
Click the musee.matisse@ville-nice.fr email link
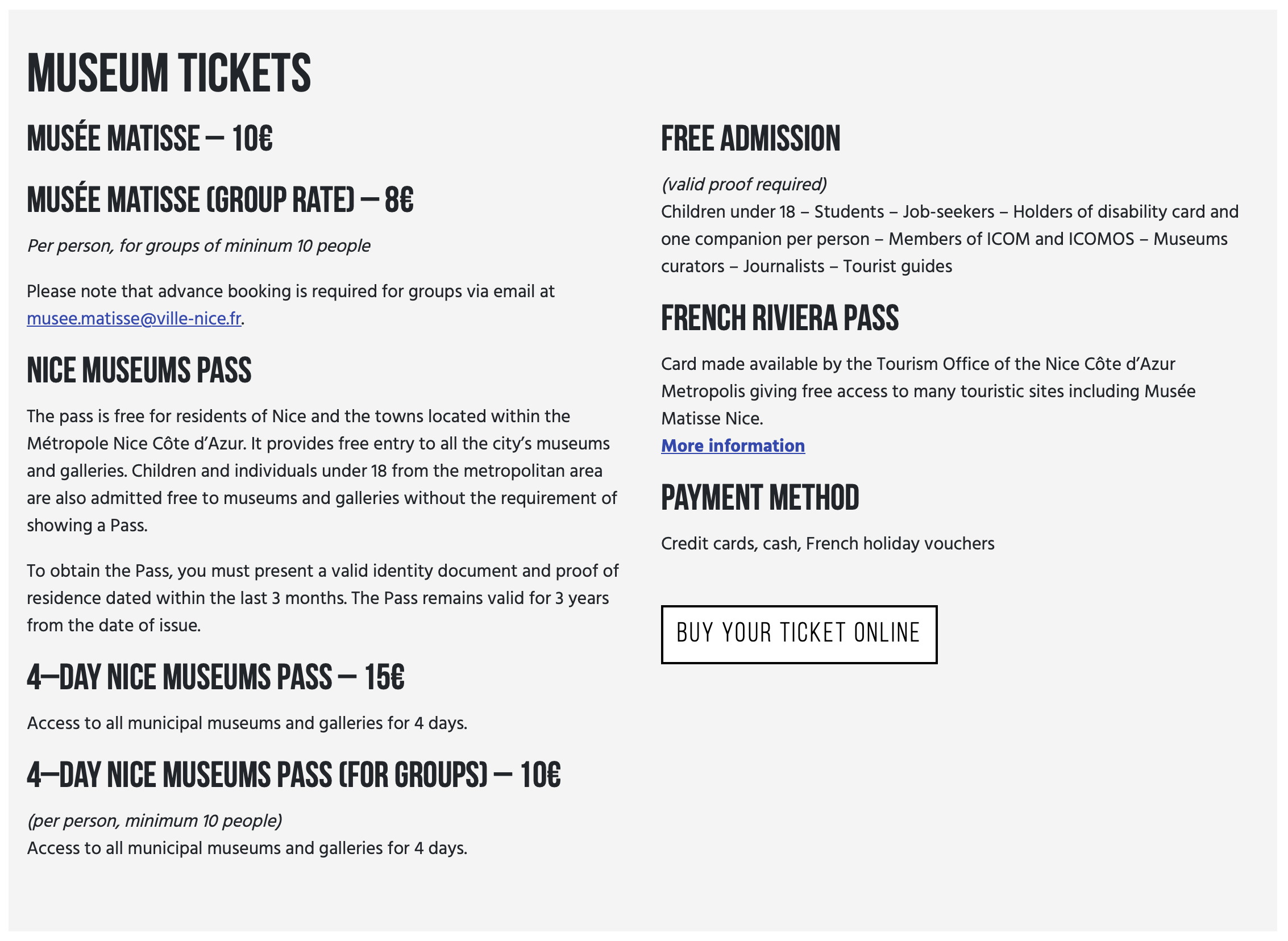134,318
